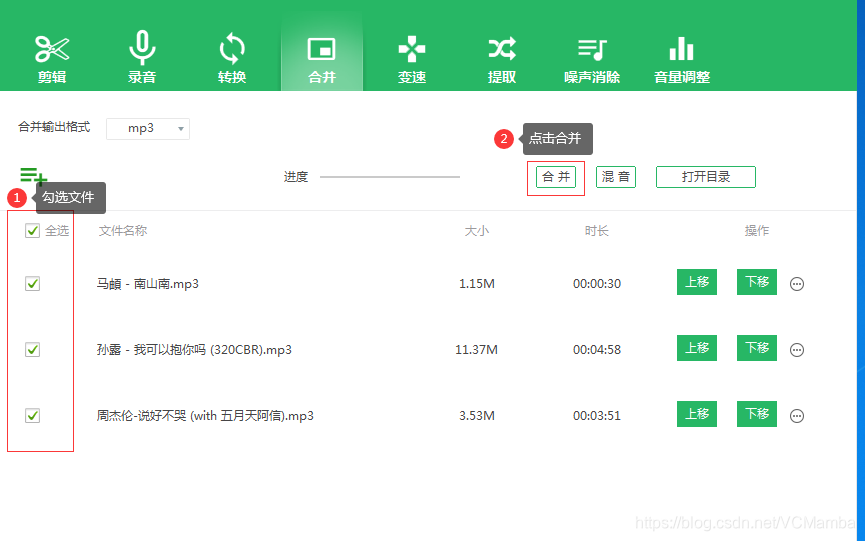Click the 操作 column header

(756, 231)
